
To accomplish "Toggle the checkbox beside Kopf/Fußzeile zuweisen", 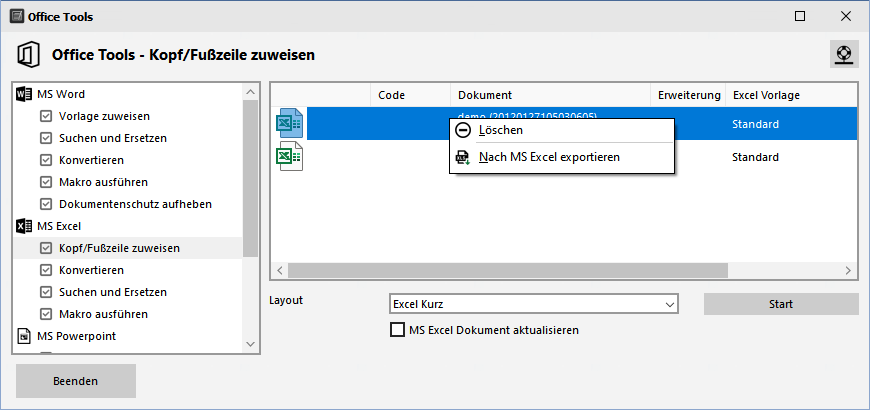I will tap(46, 248).
